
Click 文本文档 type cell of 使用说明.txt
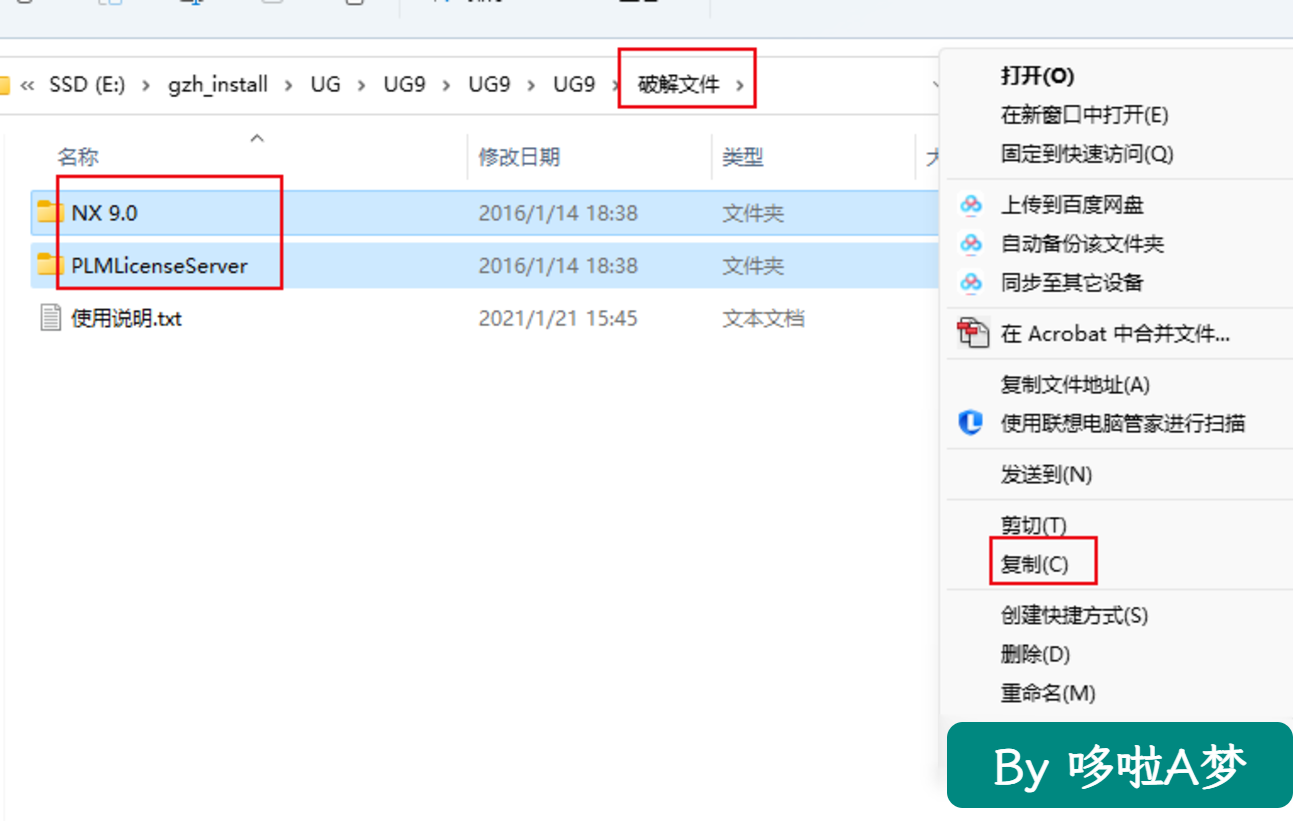763,319
